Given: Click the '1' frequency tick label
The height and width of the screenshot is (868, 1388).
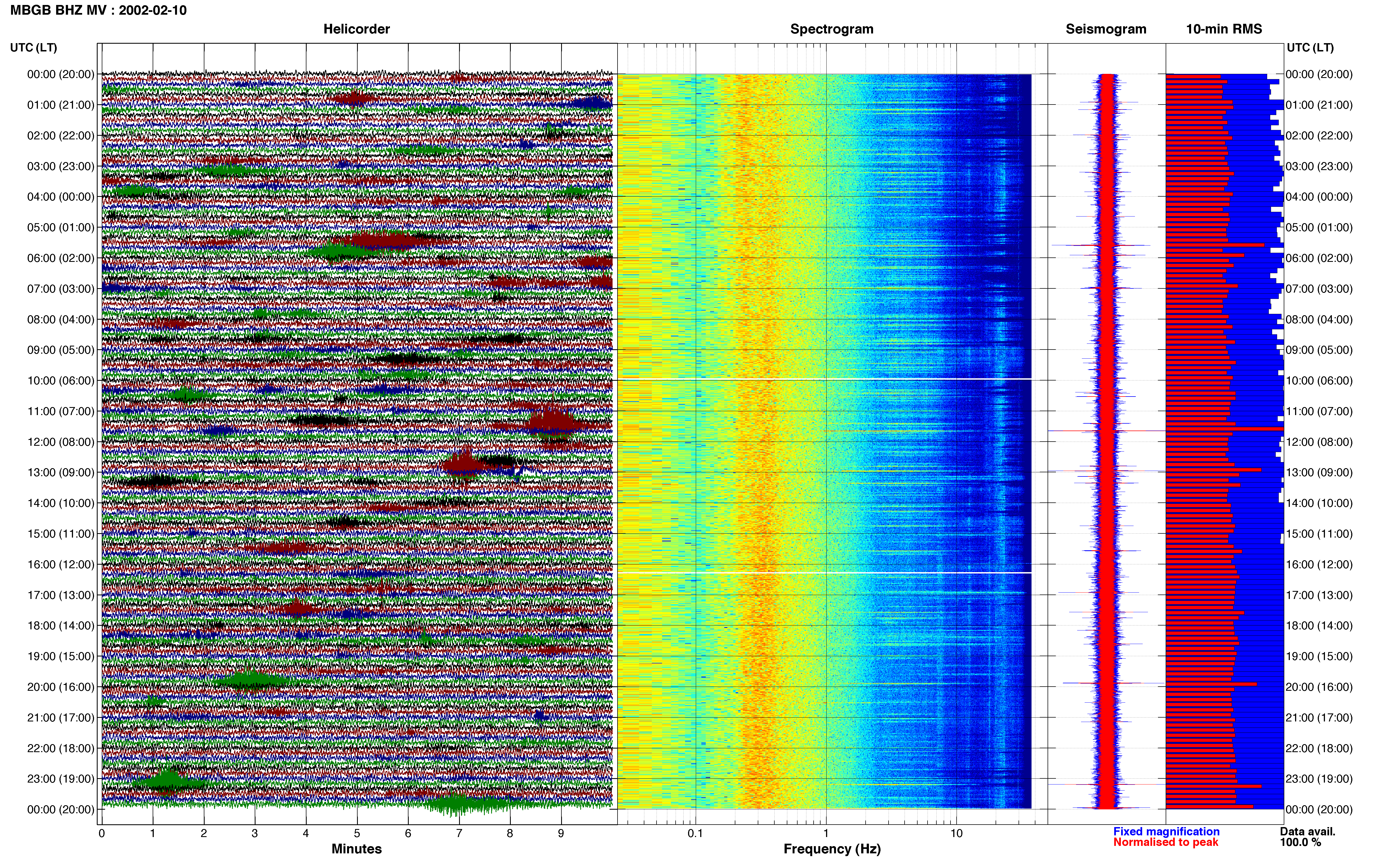Looking at the screenshot, I should (x=826, y=833).
